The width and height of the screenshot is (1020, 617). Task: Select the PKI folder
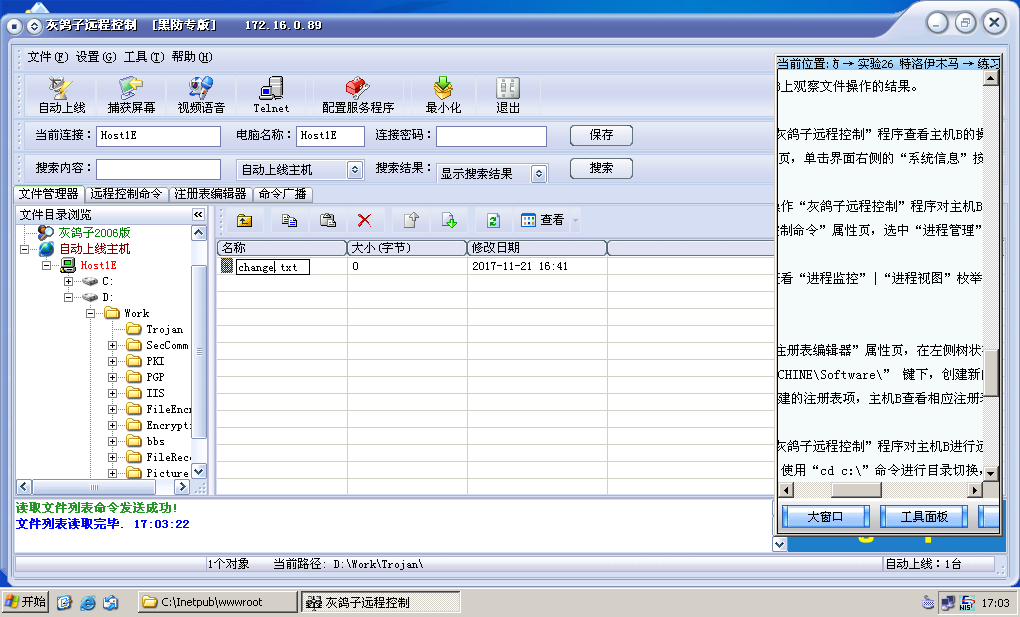coord(155,361)
